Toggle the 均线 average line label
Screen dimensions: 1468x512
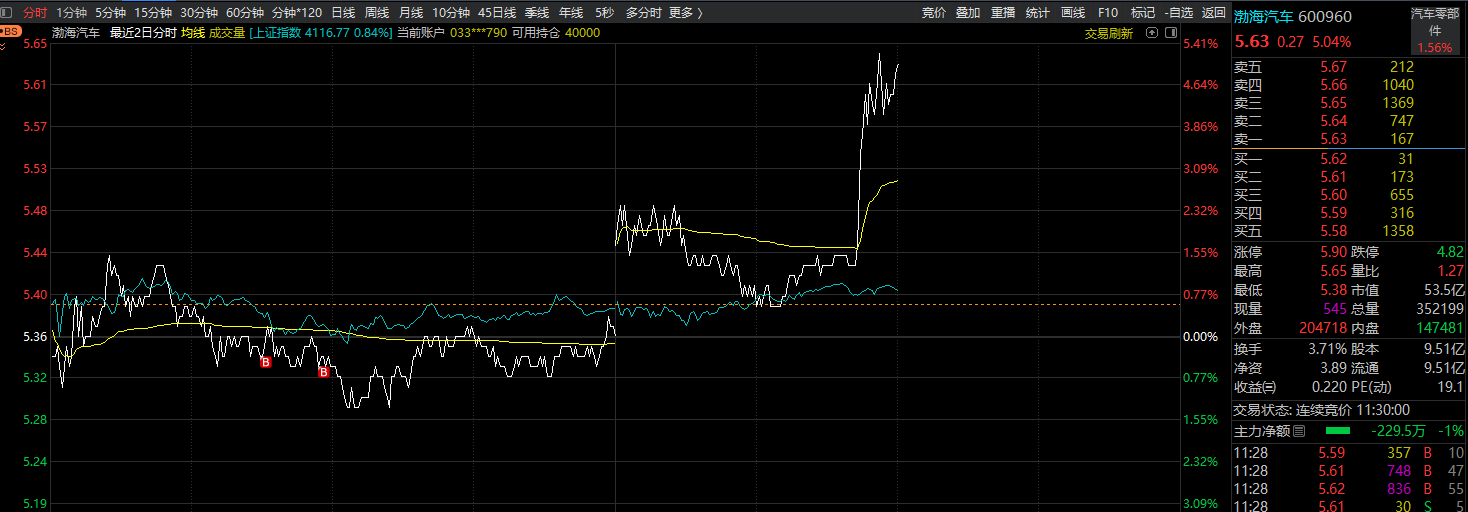(x=193, y=32)
